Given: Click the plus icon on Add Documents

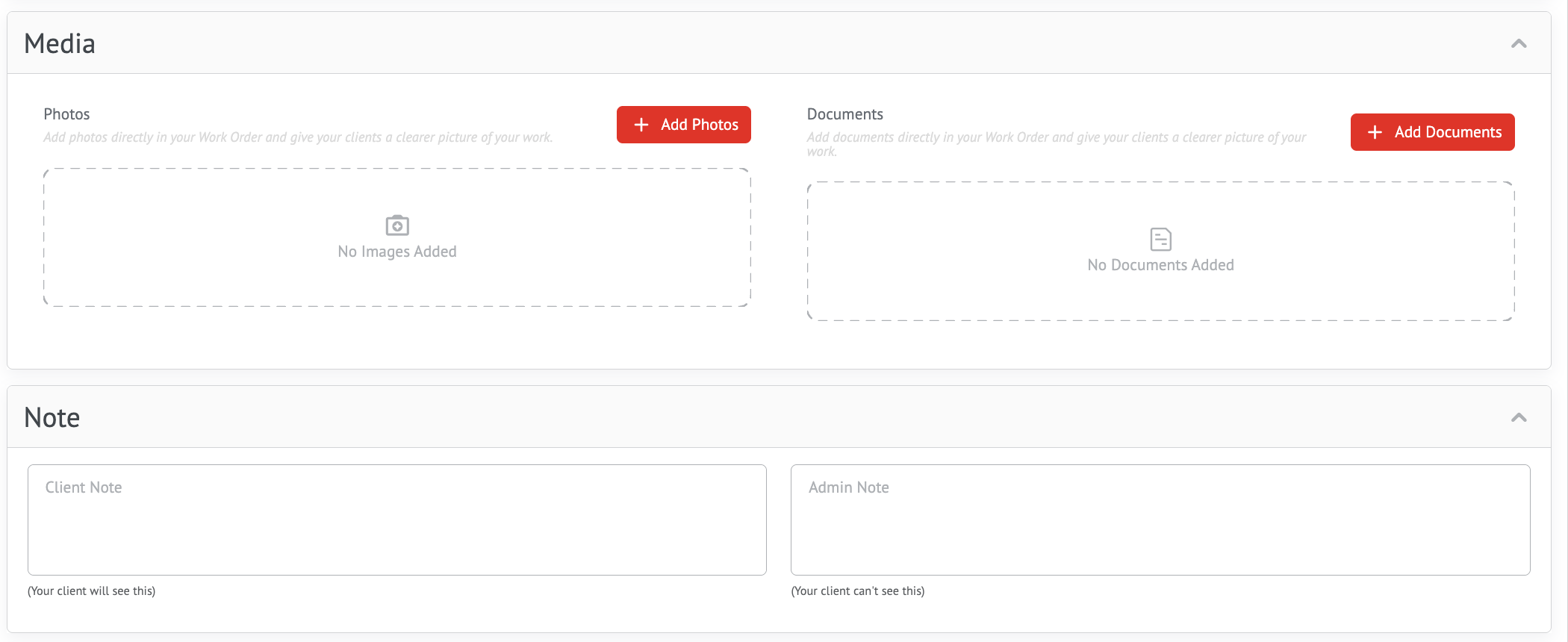Looking at the screenshot, I should [x=1375, y=132].
